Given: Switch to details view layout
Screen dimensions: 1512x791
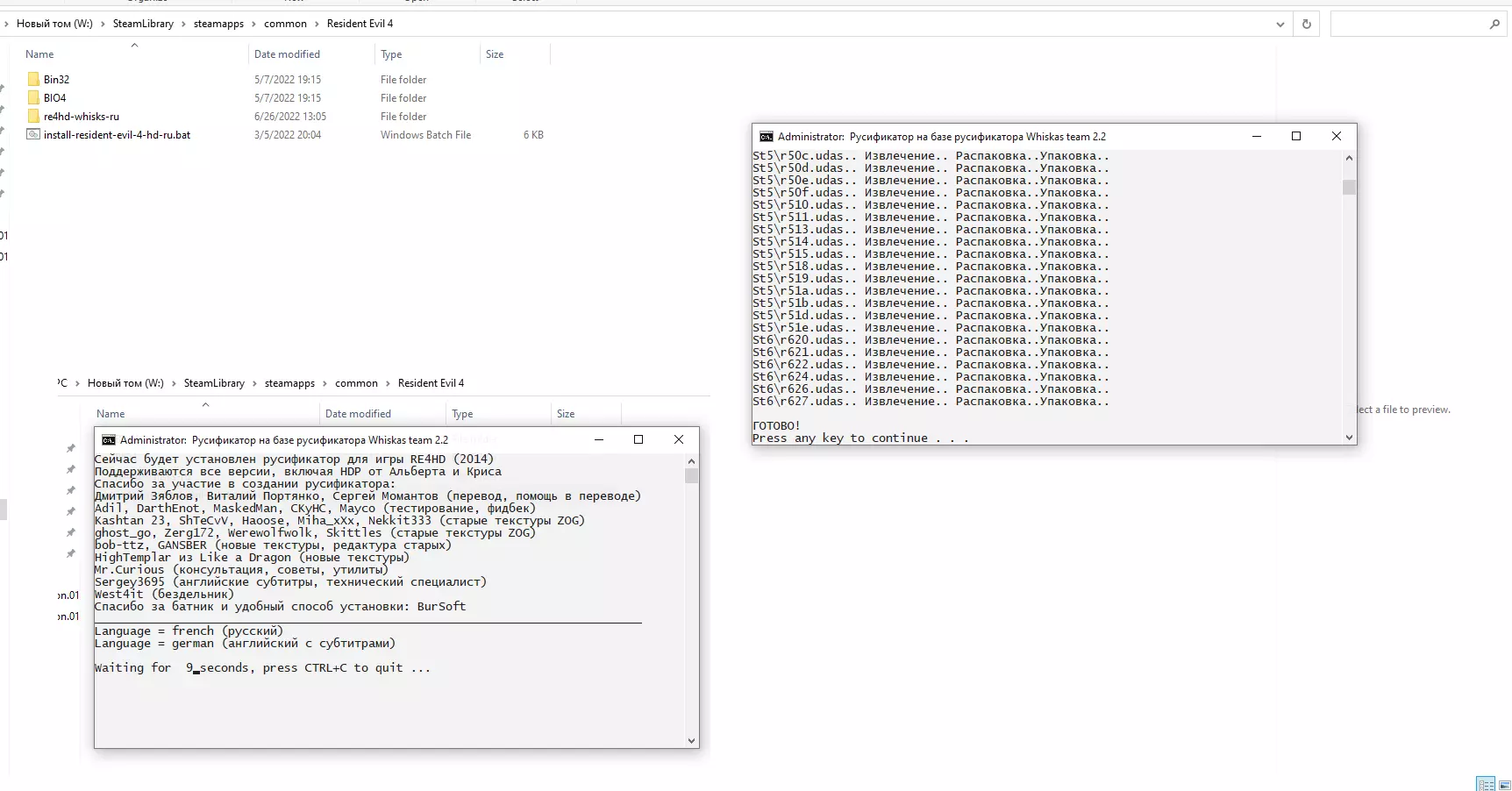Looking at the screenshot, I should pos(1485,784).
